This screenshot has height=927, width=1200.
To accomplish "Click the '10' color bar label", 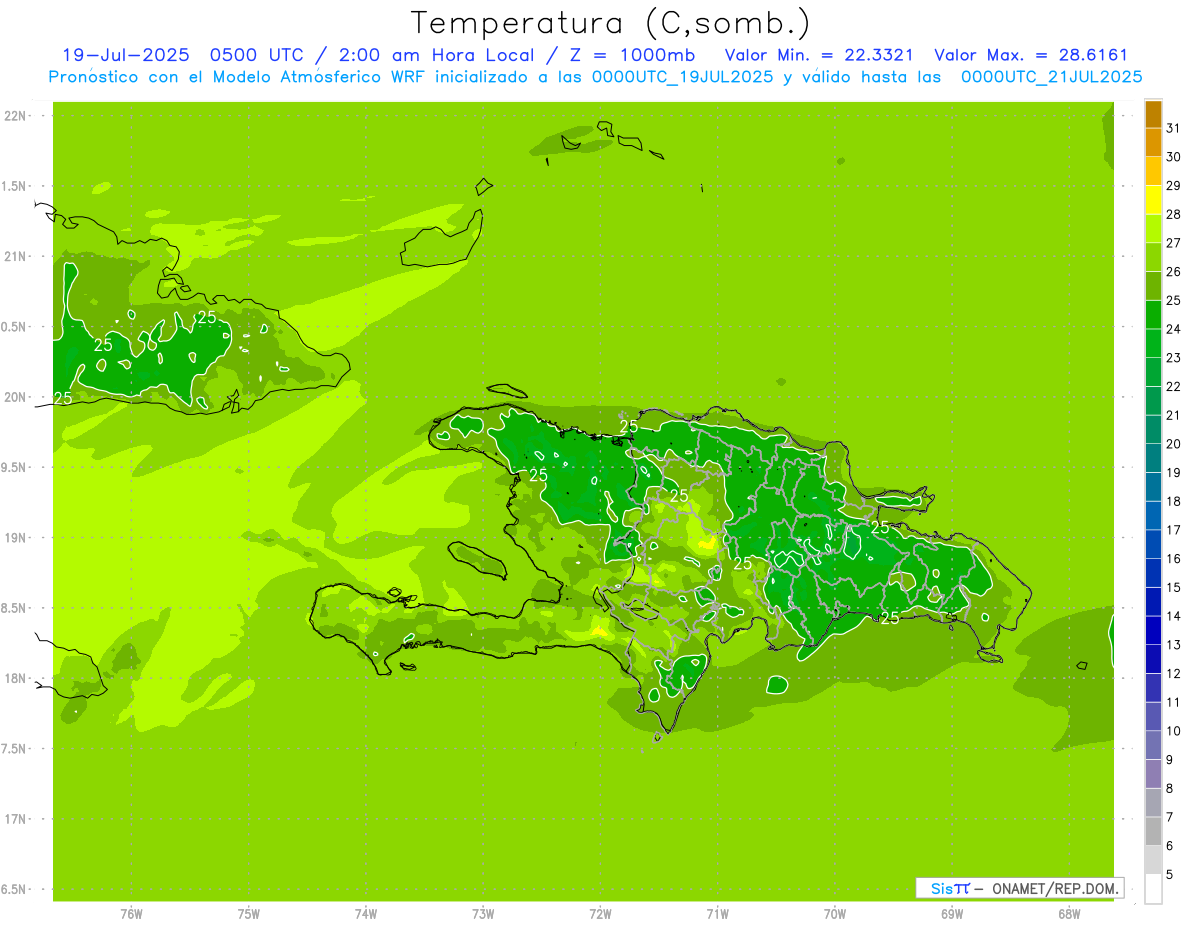I will pos(1173,731).
